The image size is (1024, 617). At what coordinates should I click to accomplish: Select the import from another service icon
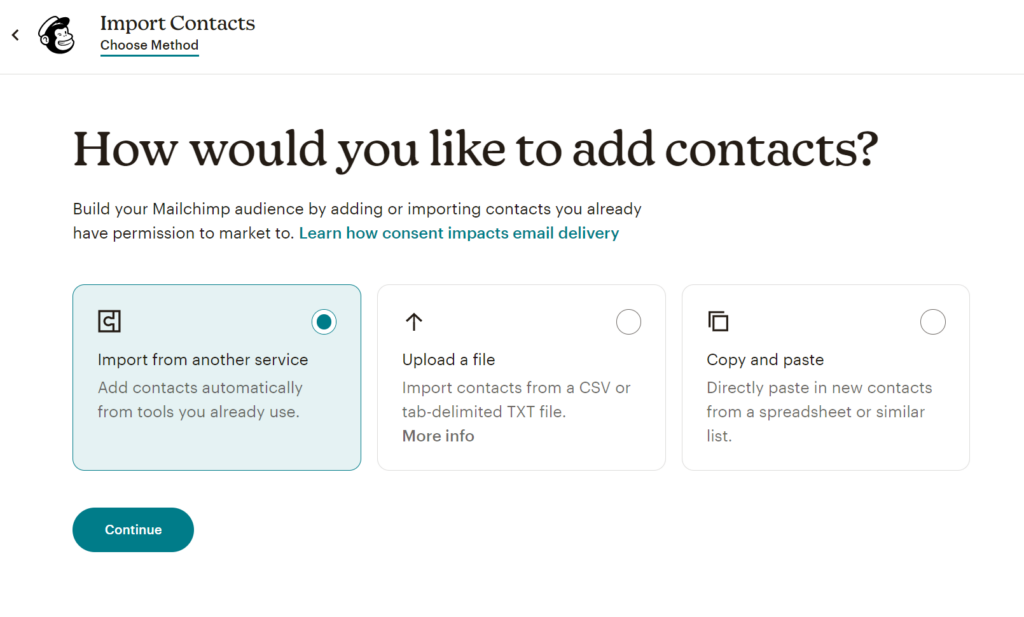coord(108,322)
